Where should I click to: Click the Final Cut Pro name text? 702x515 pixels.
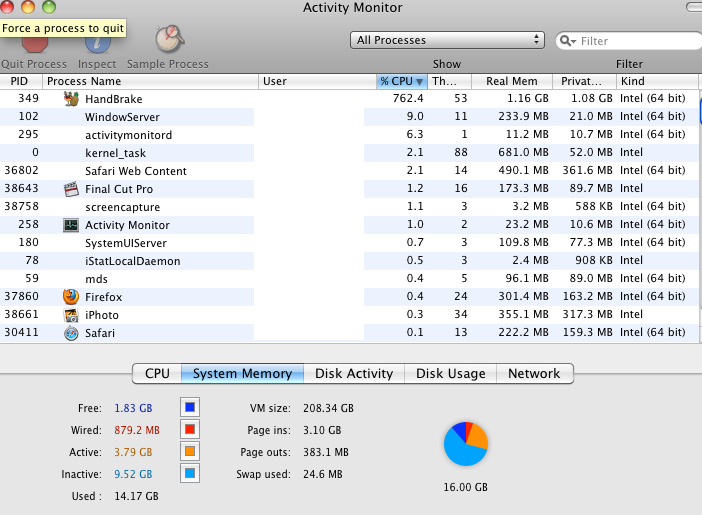coord(119,189)
